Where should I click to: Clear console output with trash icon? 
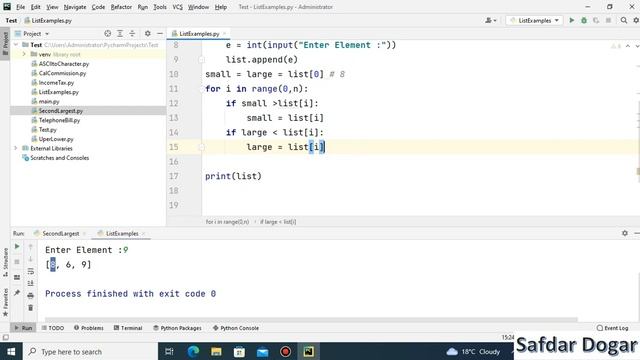coord(31,308)
